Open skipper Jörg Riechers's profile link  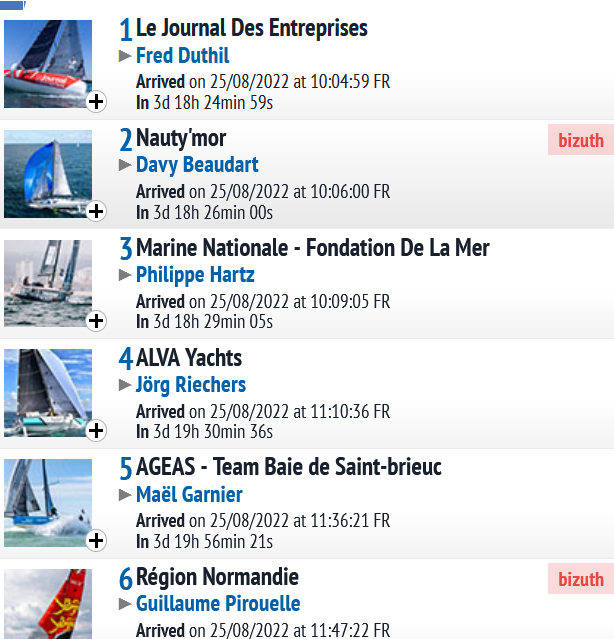tap(191, 385)
